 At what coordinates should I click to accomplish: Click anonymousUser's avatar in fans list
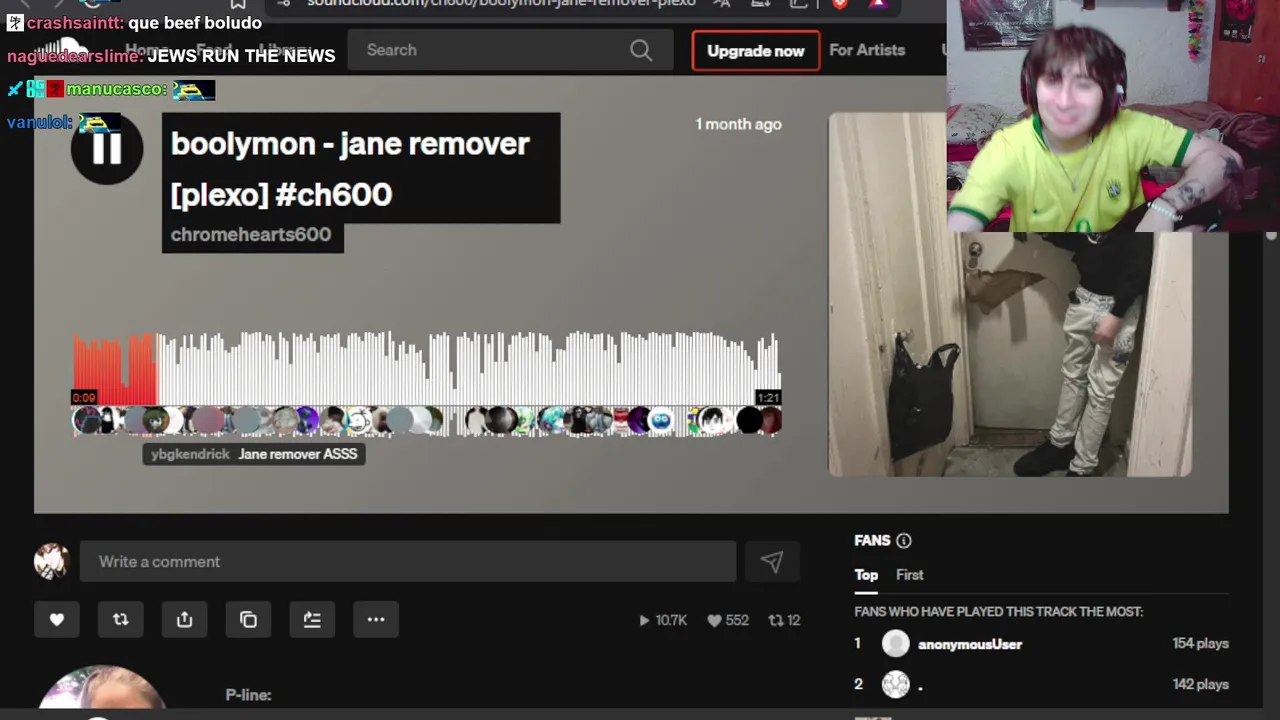tap(896, 644)
